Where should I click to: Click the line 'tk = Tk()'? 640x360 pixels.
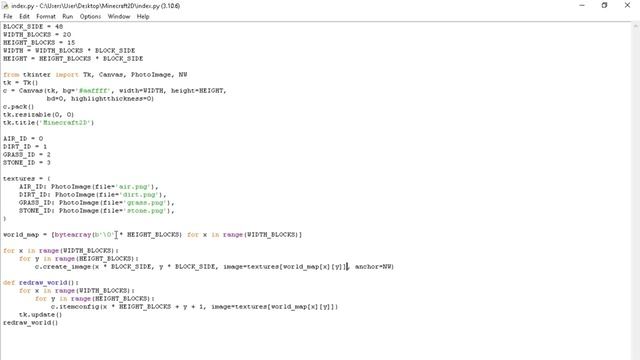pyautogui.click(x=20, y=82)
